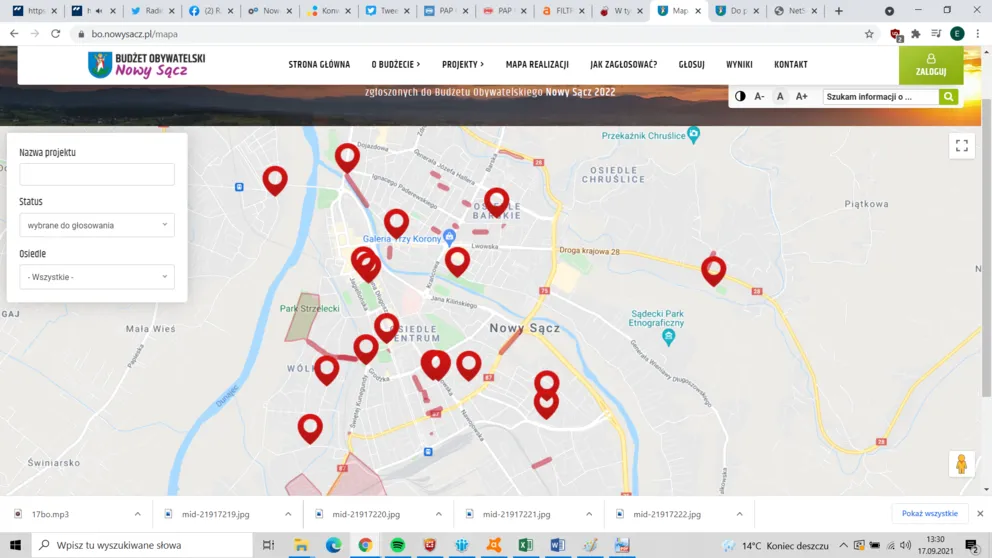
Task: Bookmark this page with the star icon
Action: [869, 34]
